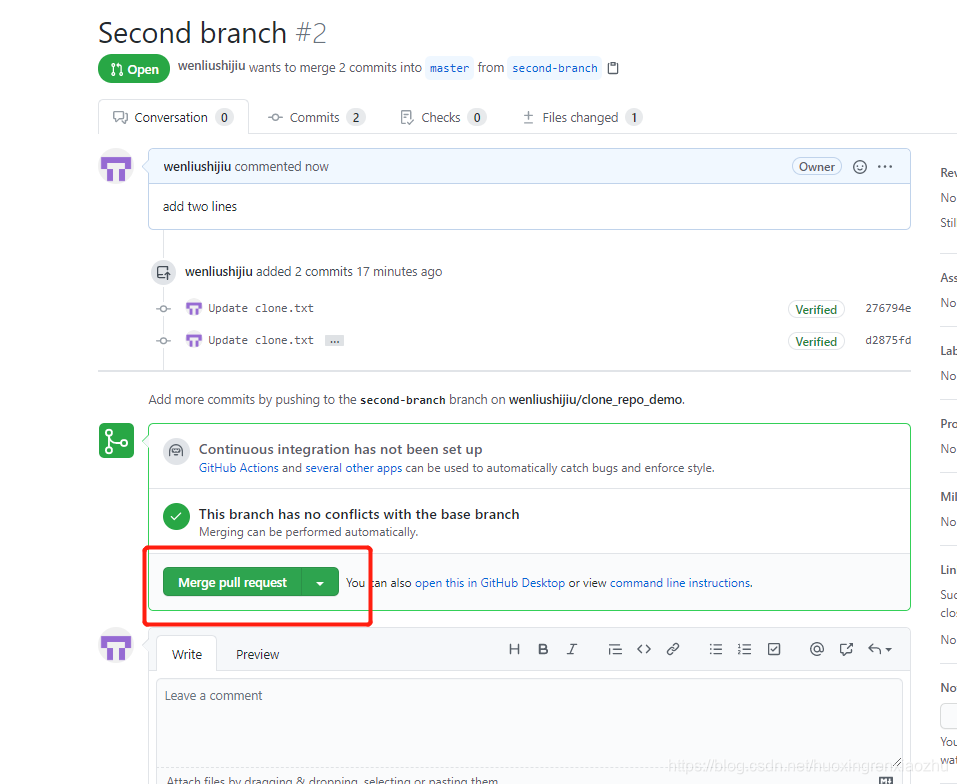957x784 pixels.
Task: Open the Files changed tab
Action: pos(582,117)
